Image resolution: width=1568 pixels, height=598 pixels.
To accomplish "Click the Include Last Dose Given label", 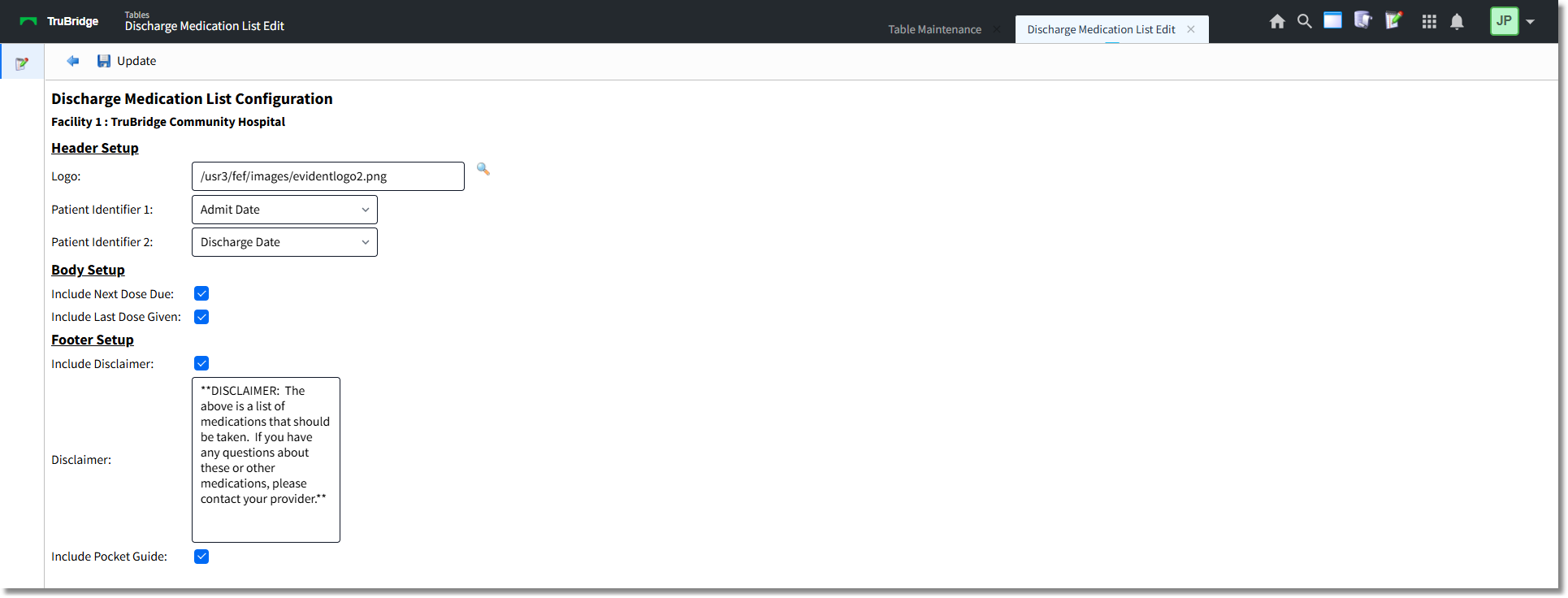I will (x=116, y=317).
